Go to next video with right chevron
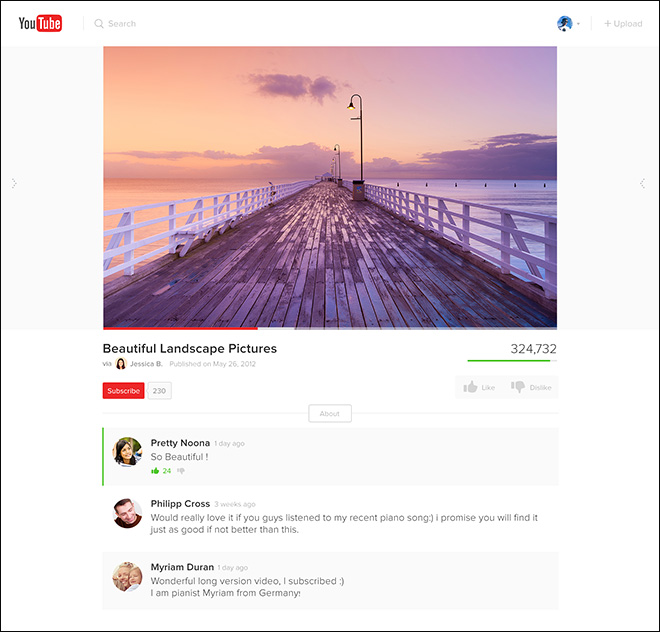660x632 pixels. click(x=643, y=183)
